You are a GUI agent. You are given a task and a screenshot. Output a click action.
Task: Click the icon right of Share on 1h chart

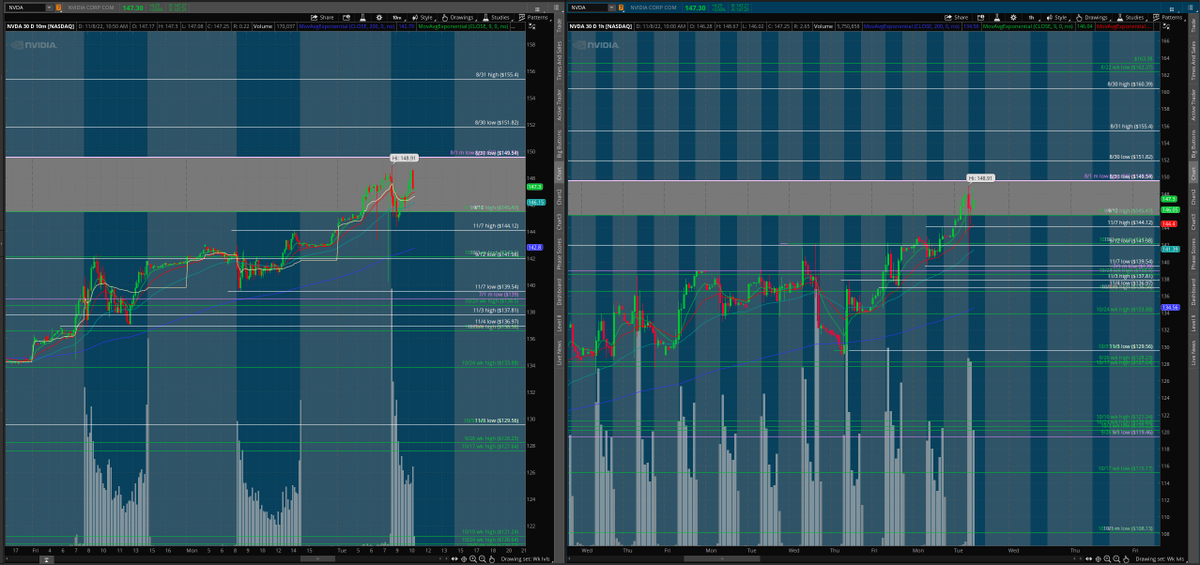981,18
